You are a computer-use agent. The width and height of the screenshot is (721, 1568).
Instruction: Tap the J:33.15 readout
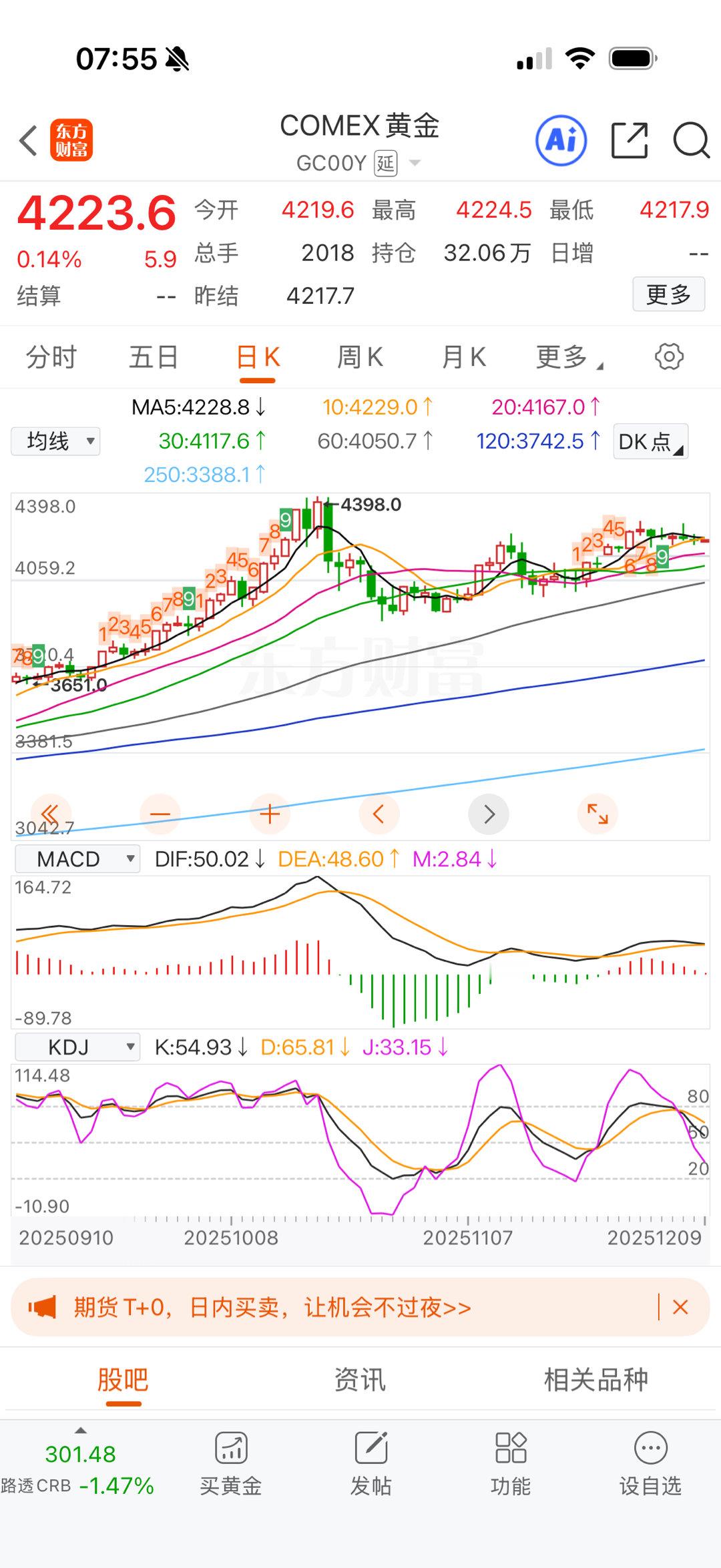pos(405,1047)
